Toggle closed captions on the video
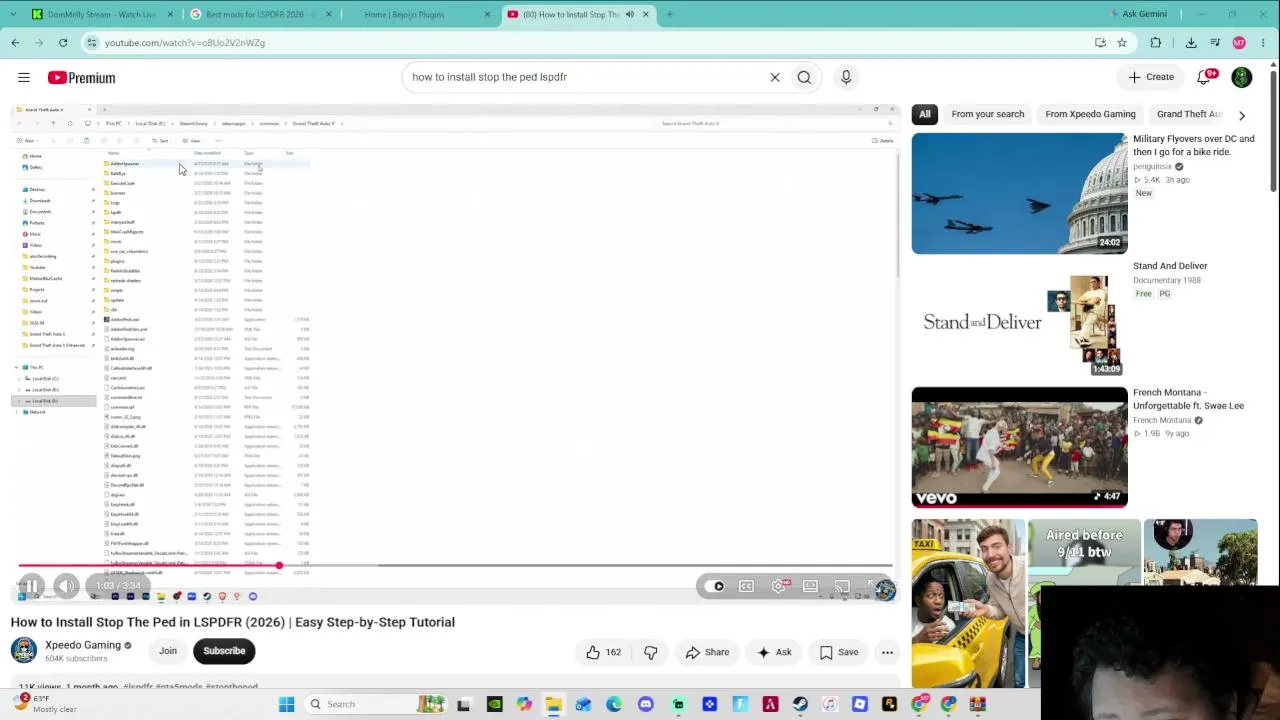This screenshot has width=1280, height=720. pyautogui.click(x=746, y=587)
